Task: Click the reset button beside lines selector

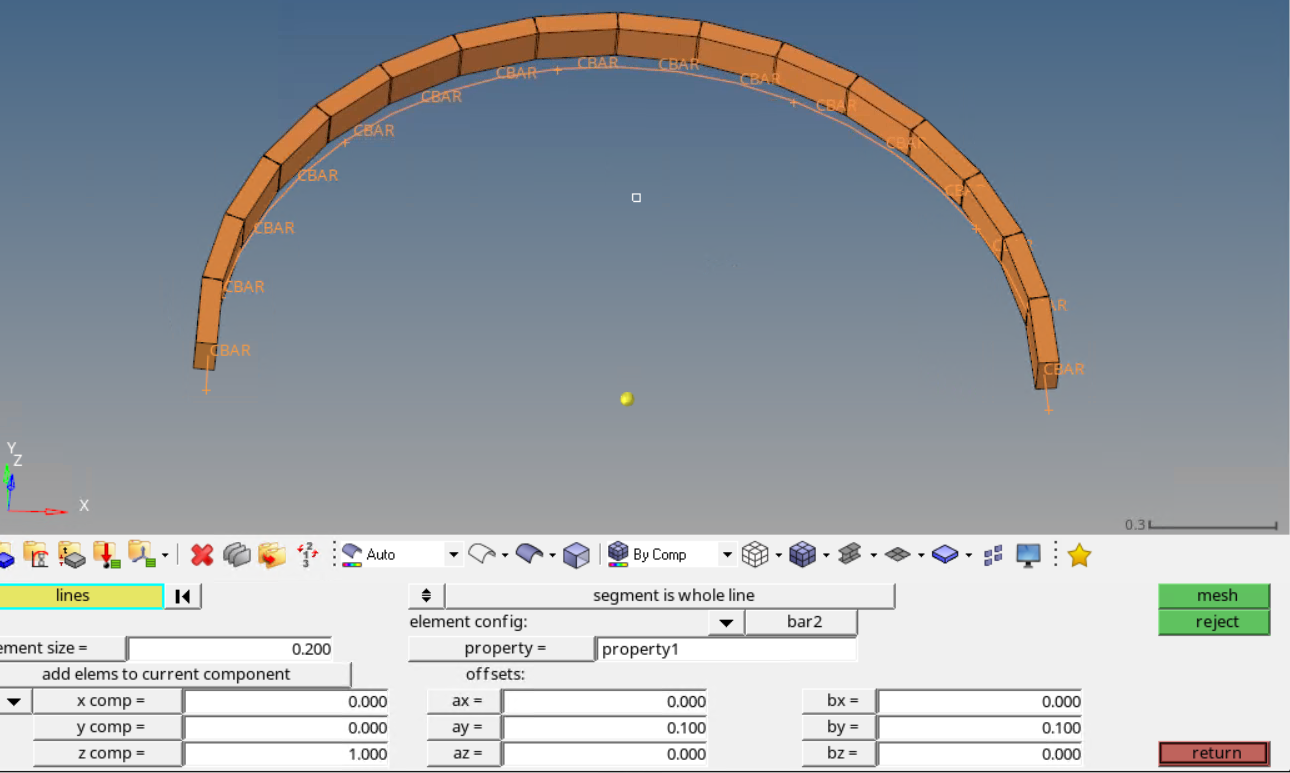Action: (183, 596)
